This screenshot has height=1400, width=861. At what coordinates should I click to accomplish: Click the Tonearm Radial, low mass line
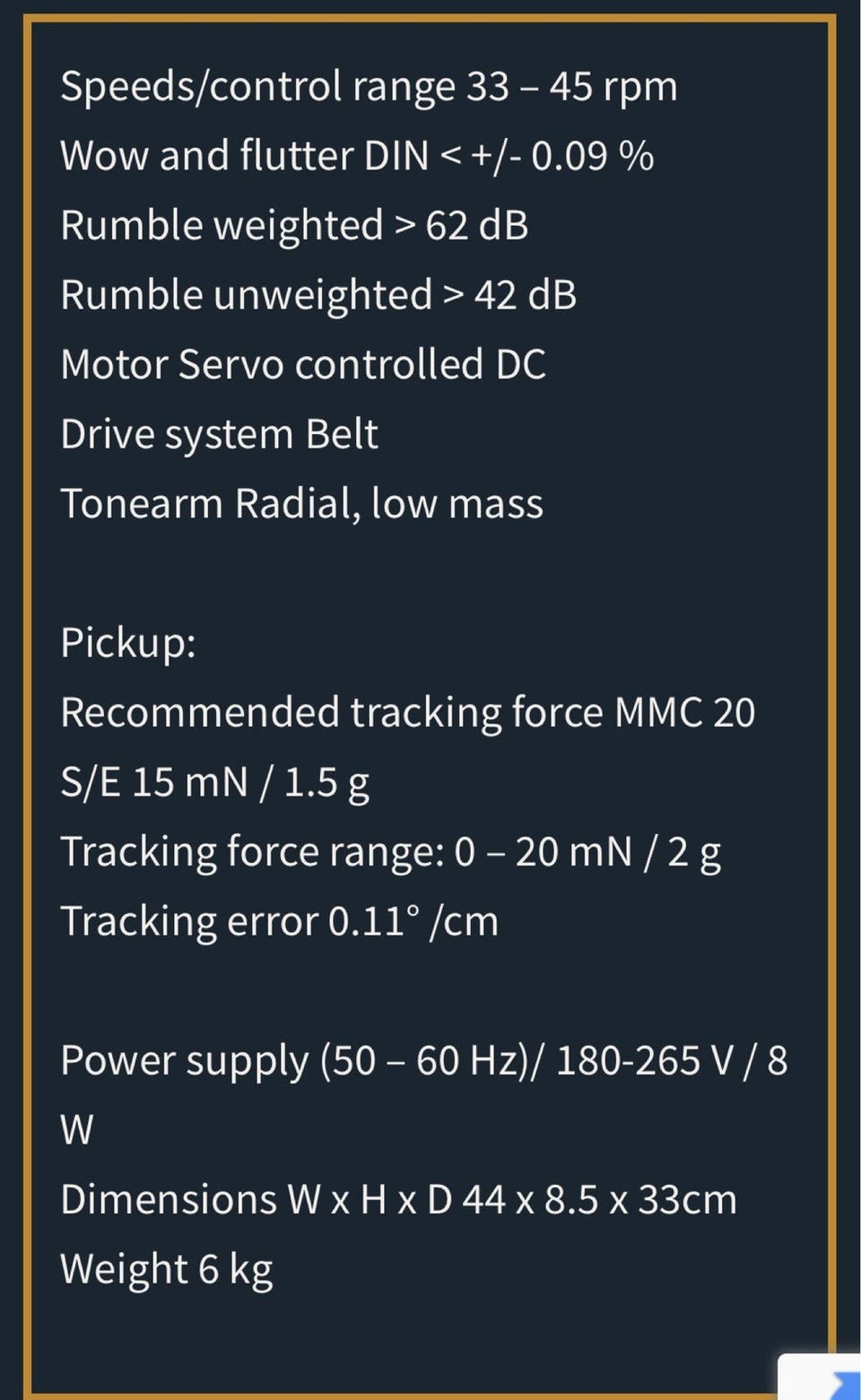[301, 503]
